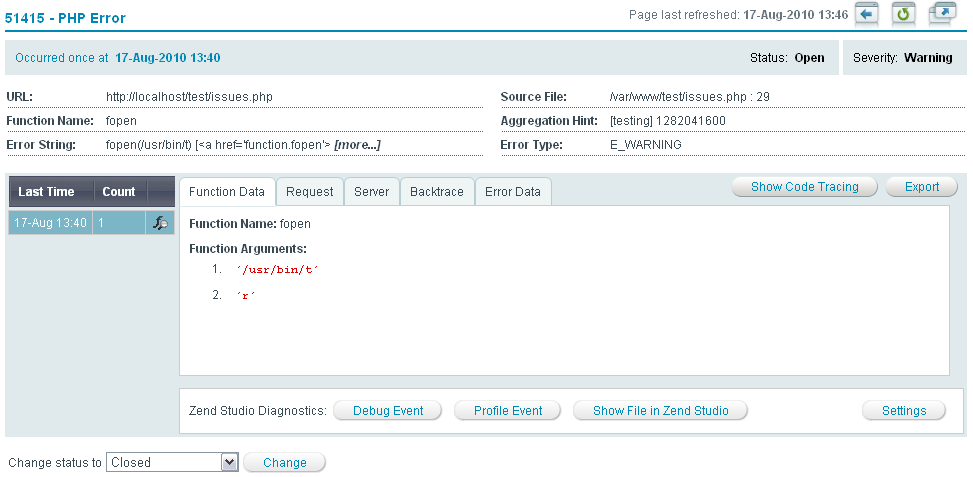
Task: Click Show File in Zend Studio
Action: click(660, 411)
